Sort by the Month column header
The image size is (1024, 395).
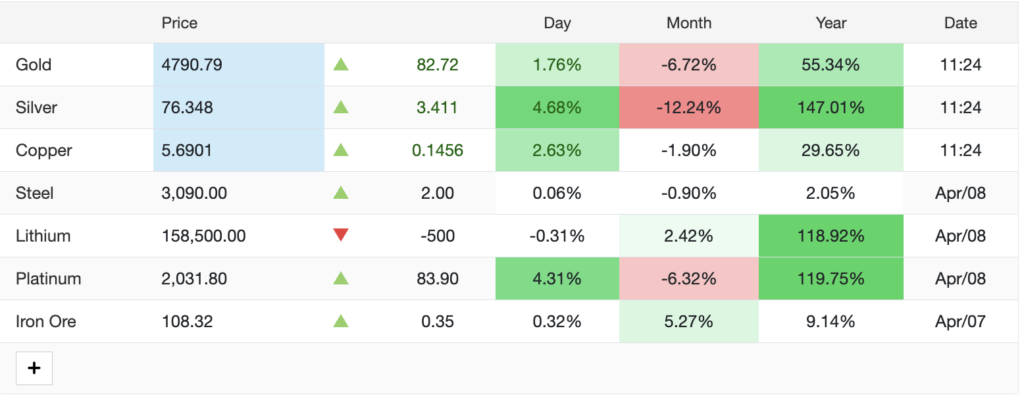click(x=689, y=23)
